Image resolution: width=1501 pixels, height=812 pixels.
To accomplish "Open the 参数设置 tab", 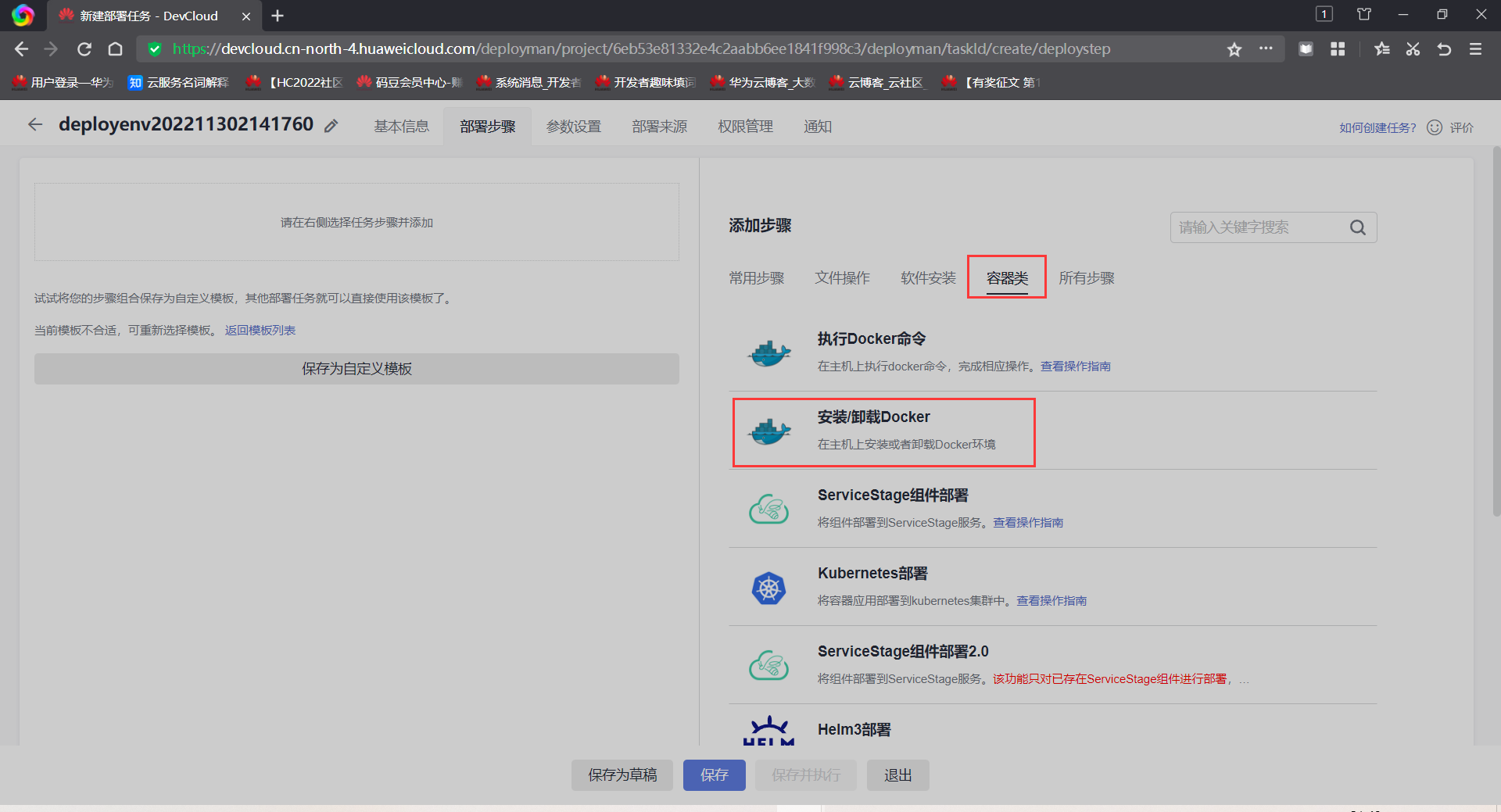I will pos(574,127).
